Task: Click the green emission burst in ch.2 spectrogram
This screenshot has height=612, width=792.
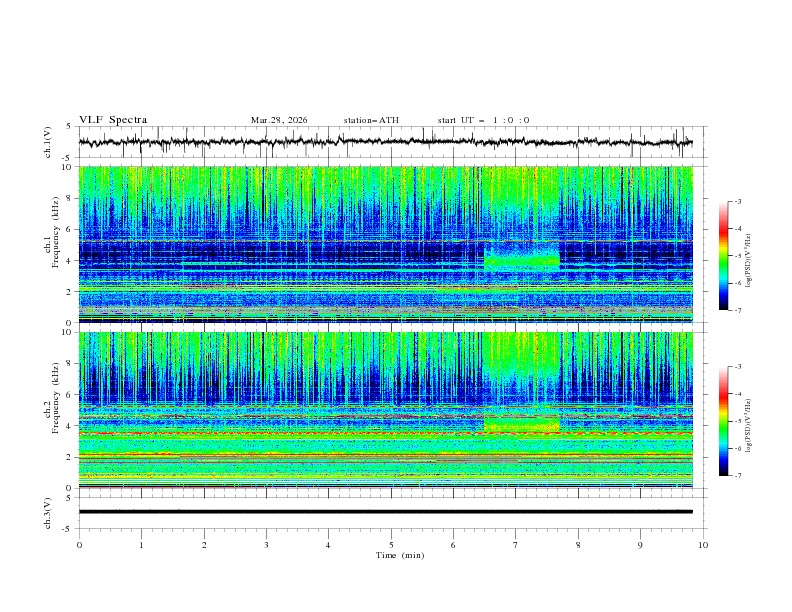Action: (x=522, y=423)
